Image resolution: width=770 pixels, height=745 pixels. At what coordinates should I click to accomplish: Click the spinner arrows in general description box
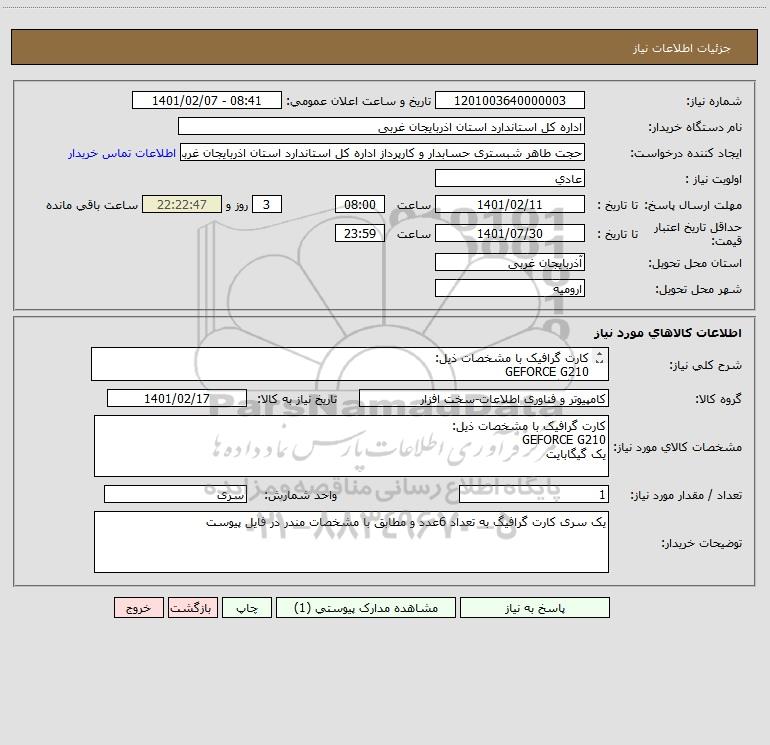coord(599,358)
